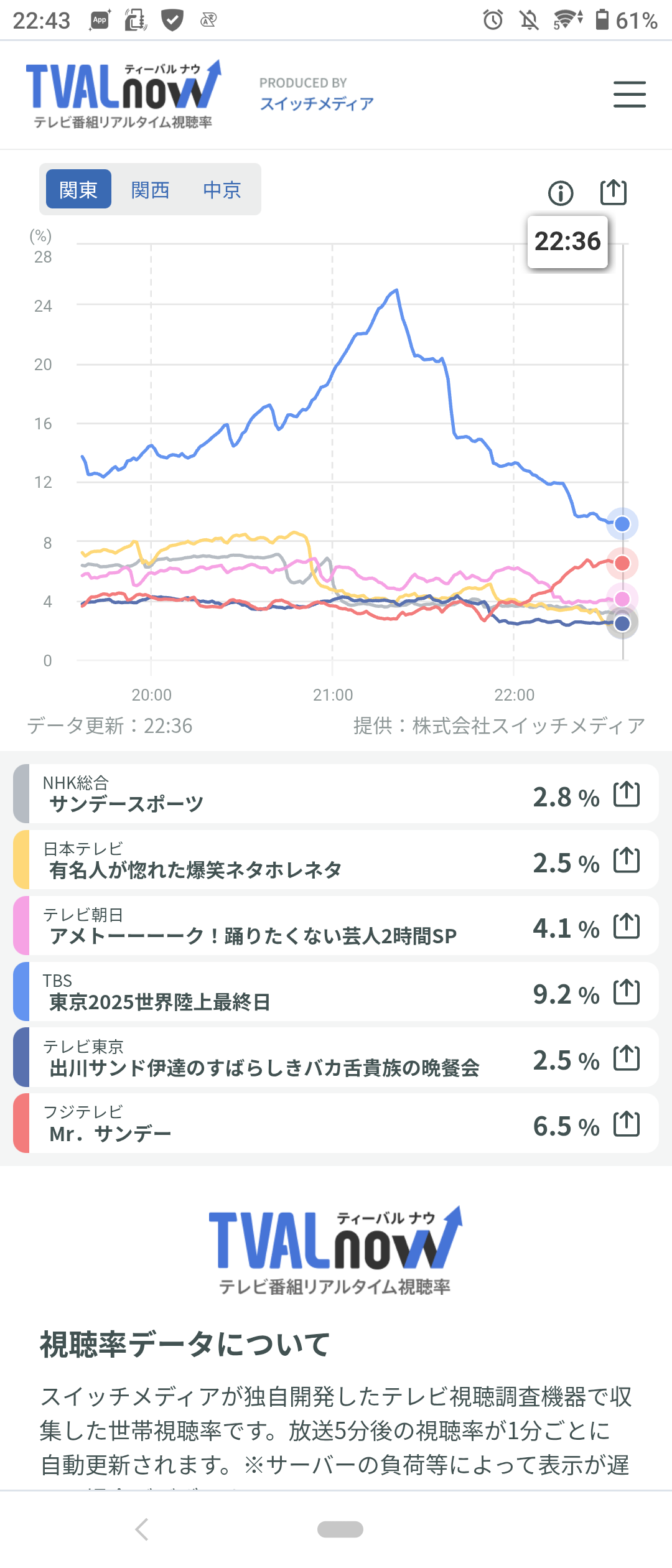The width and height of the screenshot is (672, 1568).
Task: Share the テレビ東京 program rating
Action: (x=626, y=1058)
